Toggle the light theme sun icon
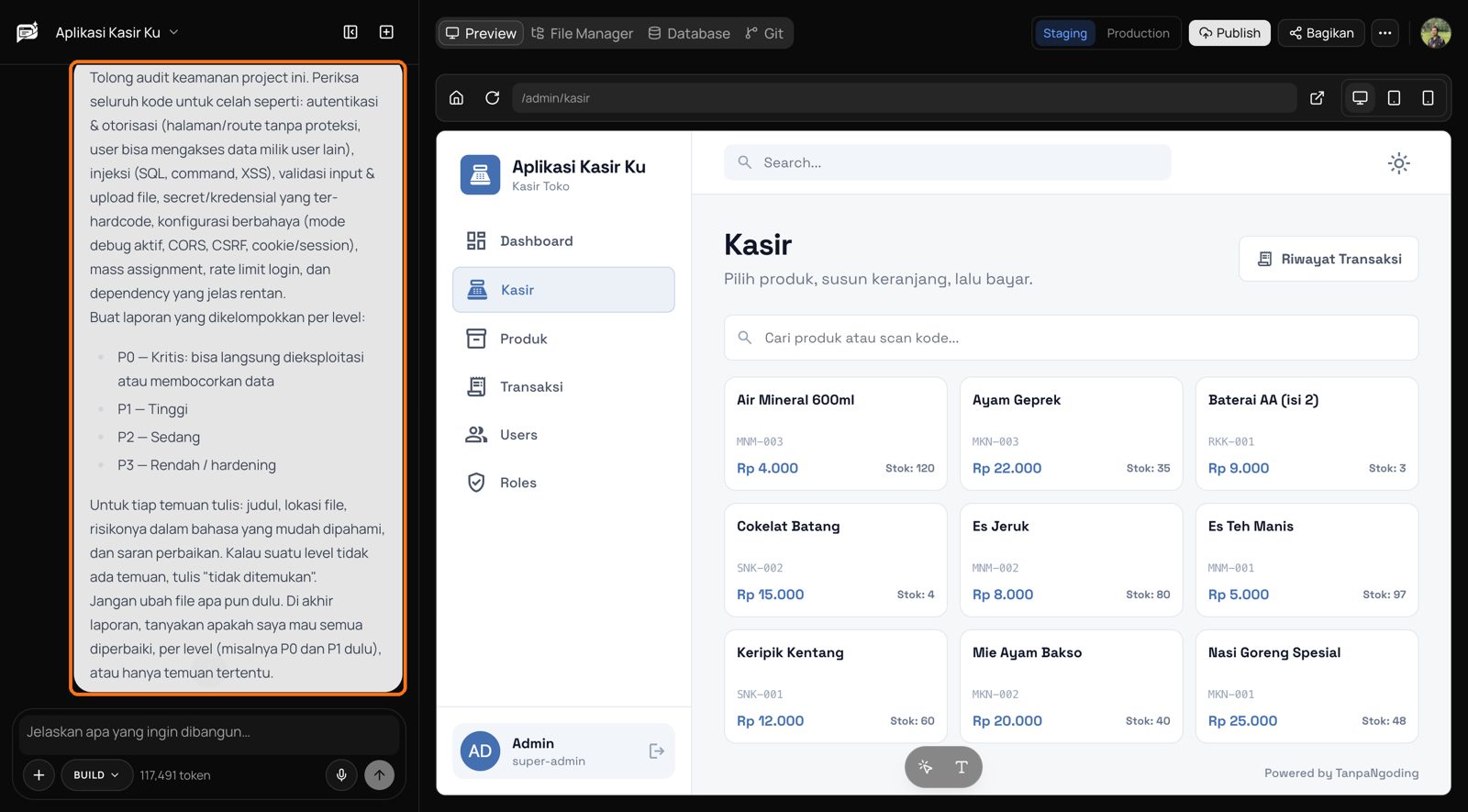The height and width of the screenshot is (812, 1468). click(x=1398, y=163)
